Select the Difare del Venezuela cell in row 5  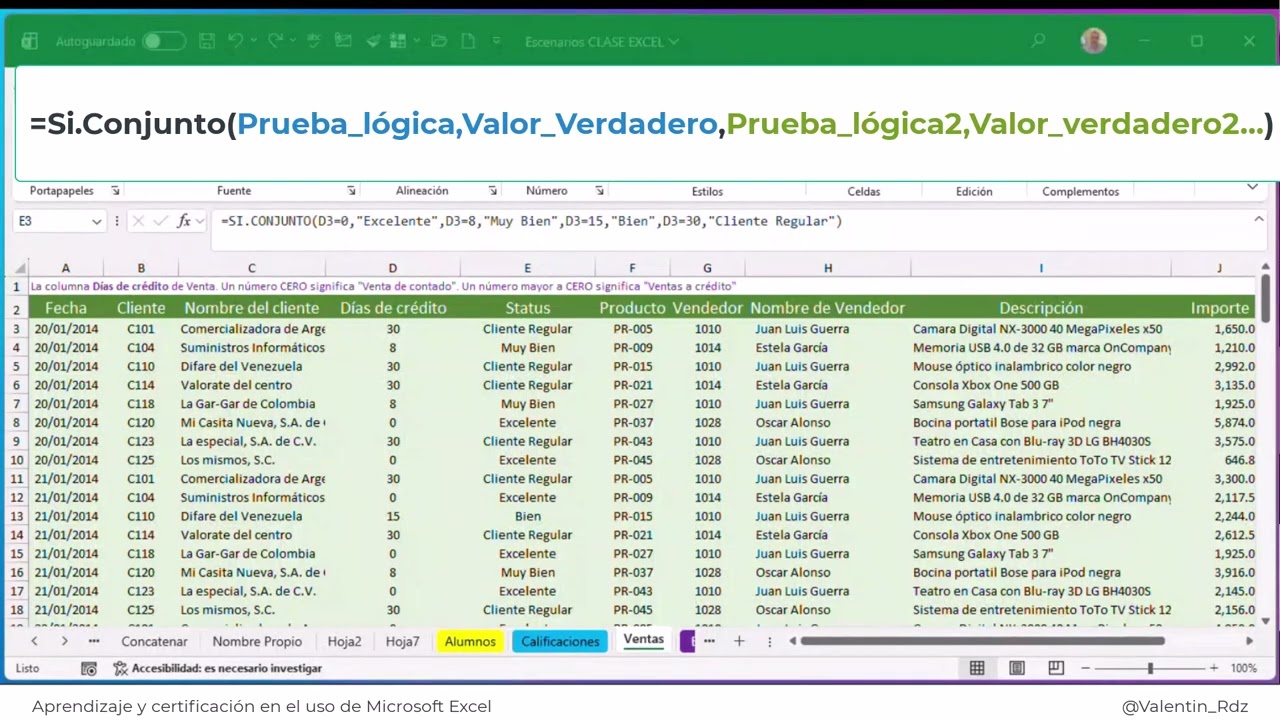[x=252, y=367]
